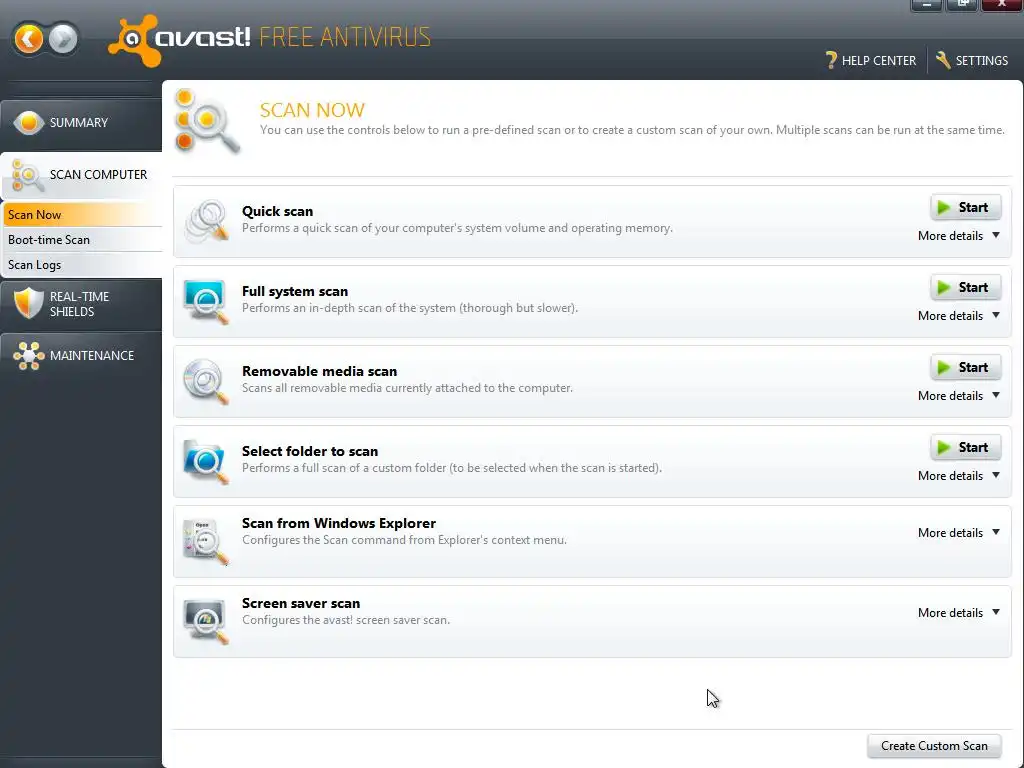Start the Removable media scan

coord(965,368)
